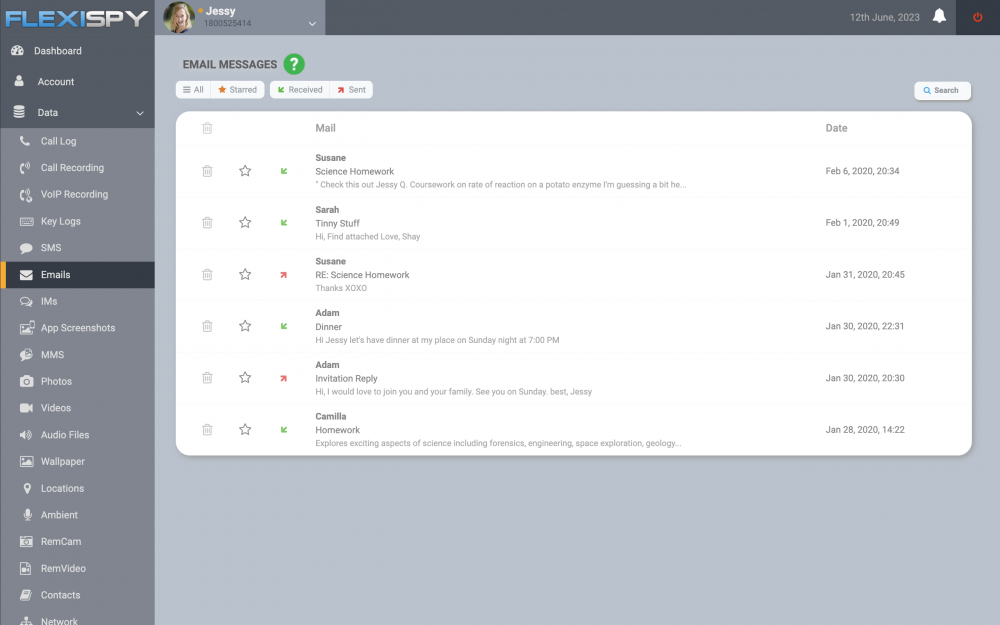Click trash icon for Camilla's Homework email

tap(207, 430)
